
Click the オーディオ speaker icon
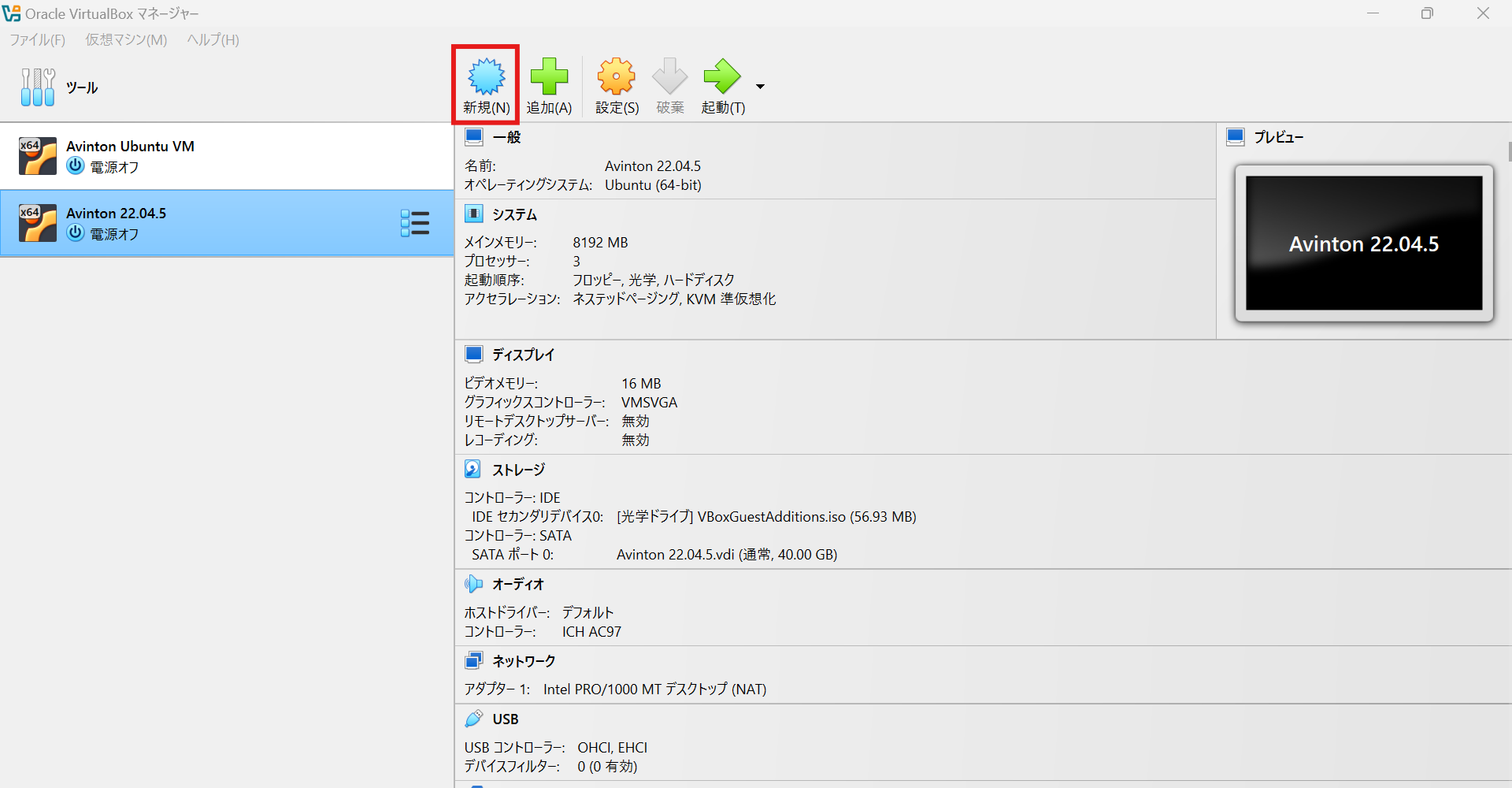pyautogui.click(x=473, y=584)
